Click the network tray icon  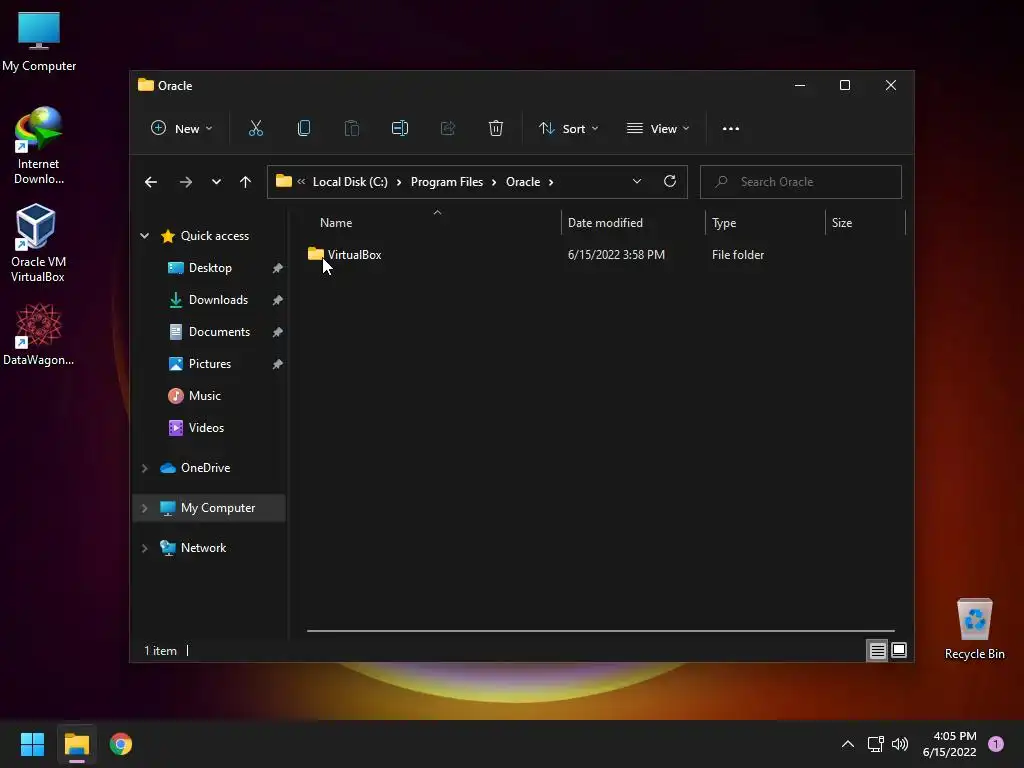click(875, 744)
